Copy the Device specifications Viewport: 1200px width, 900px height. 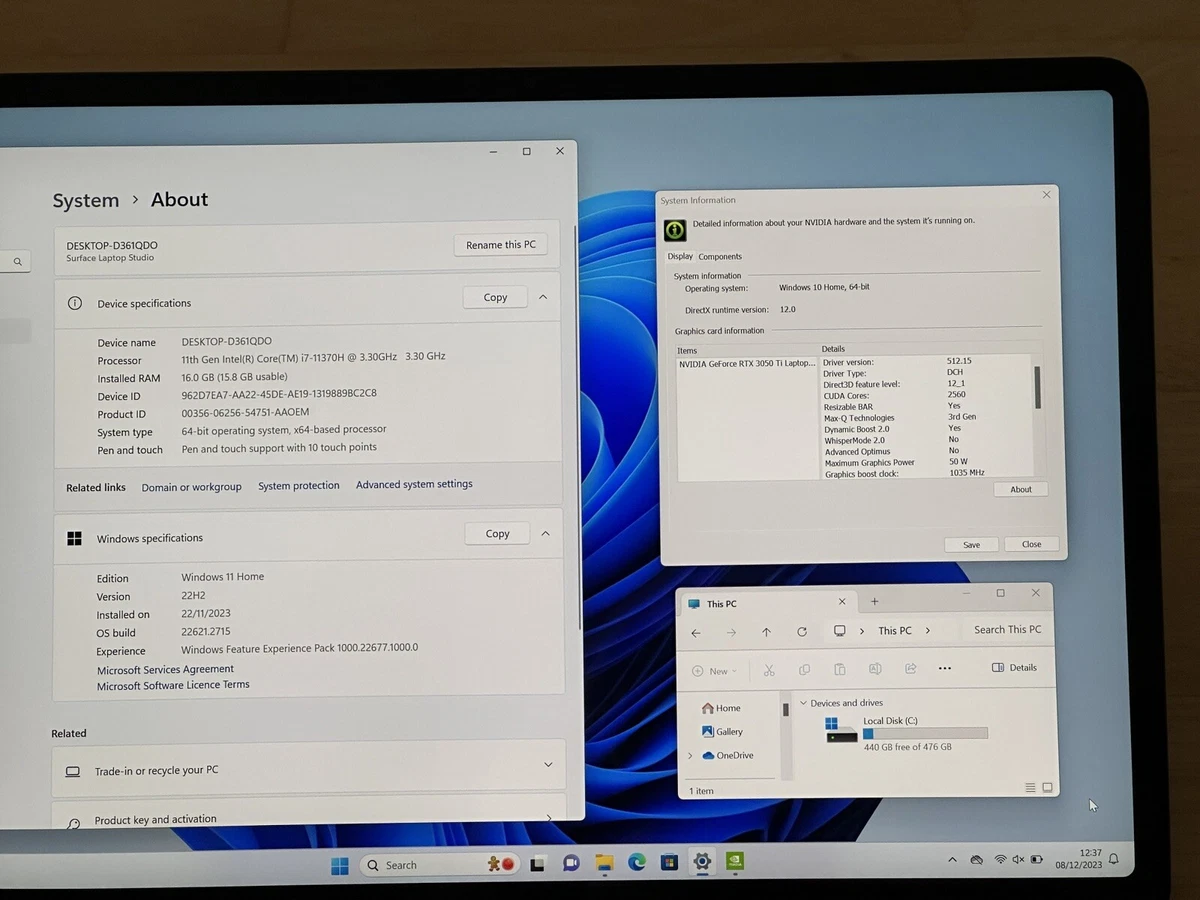(x=495, y=297)
